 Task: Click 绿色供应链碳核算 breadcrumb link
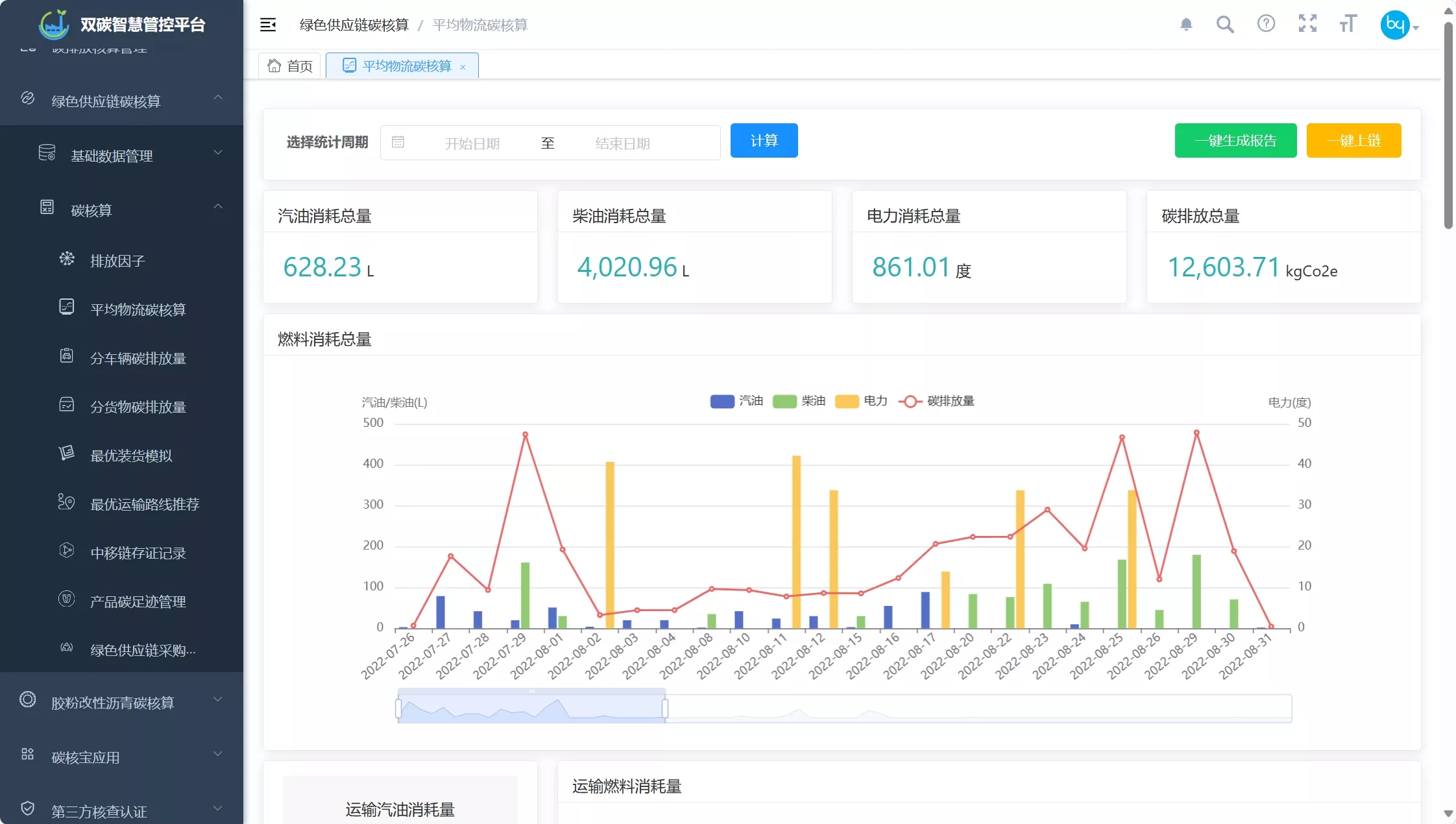(354, 25)
